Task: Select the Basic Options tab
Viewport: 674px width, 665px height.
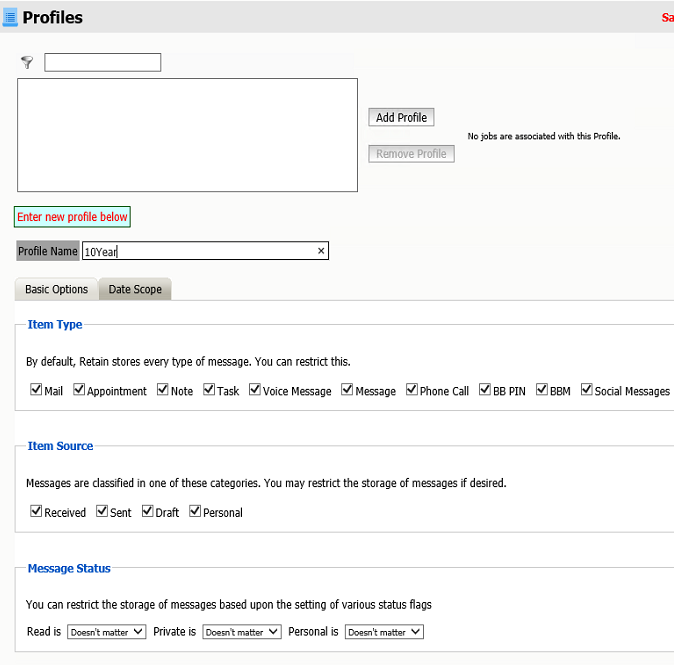Action: [x=57, y=290]
